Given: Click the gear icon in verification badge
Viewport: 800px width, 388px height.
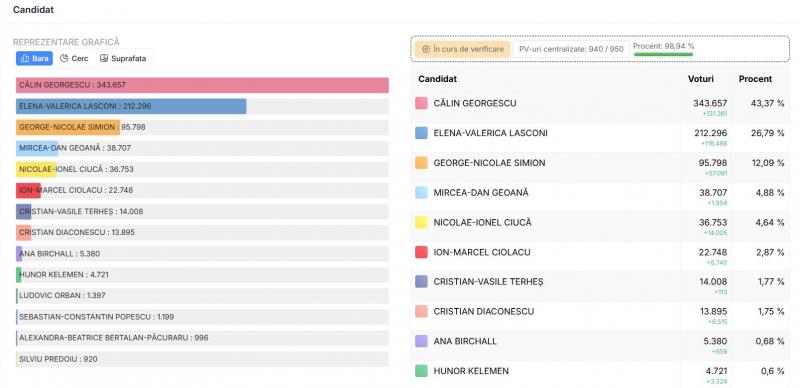Looking at the screenshot, I should point(426,49).
